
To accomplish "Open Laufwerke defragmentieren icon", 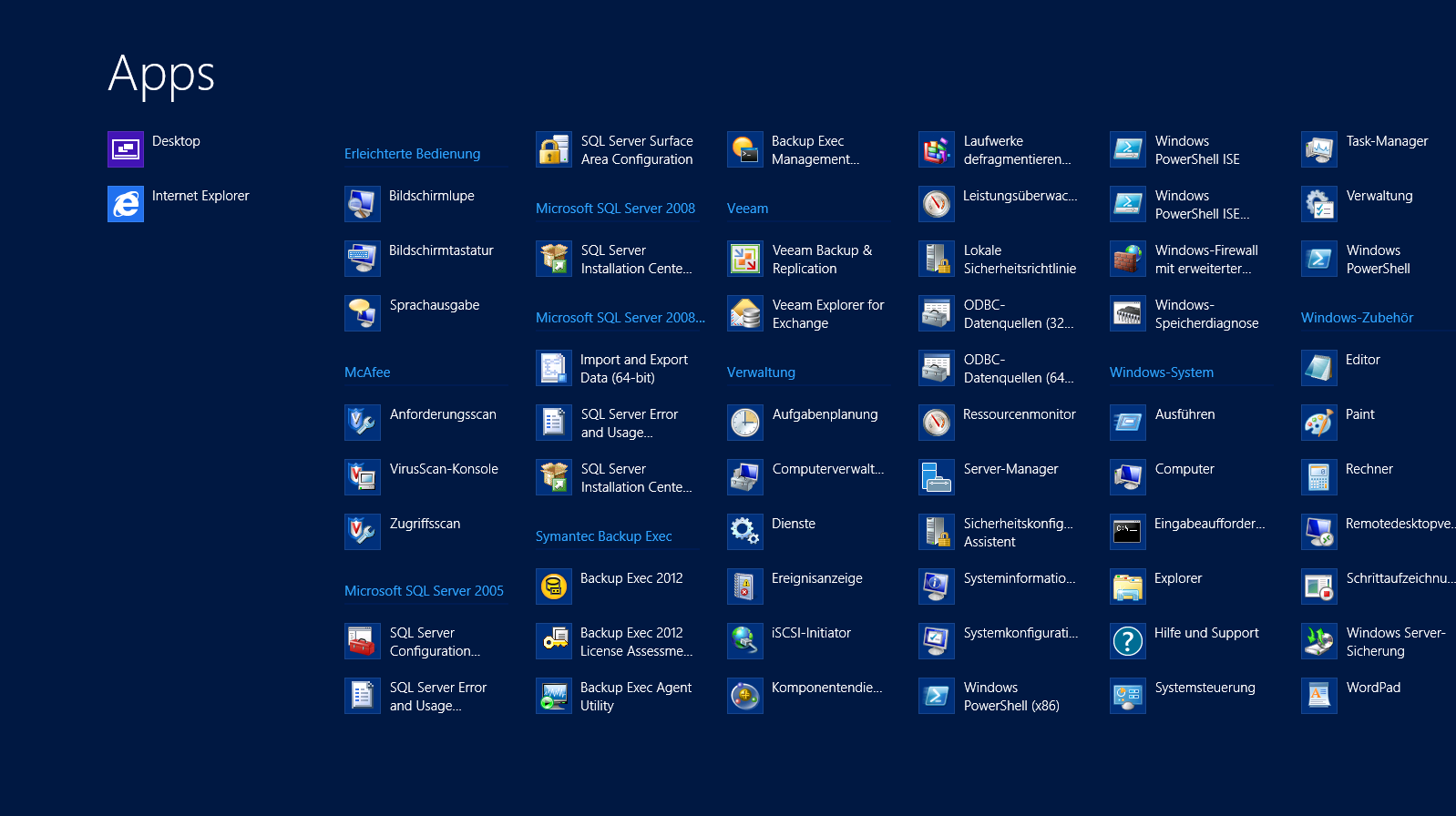I will click(x=937, y=149).
